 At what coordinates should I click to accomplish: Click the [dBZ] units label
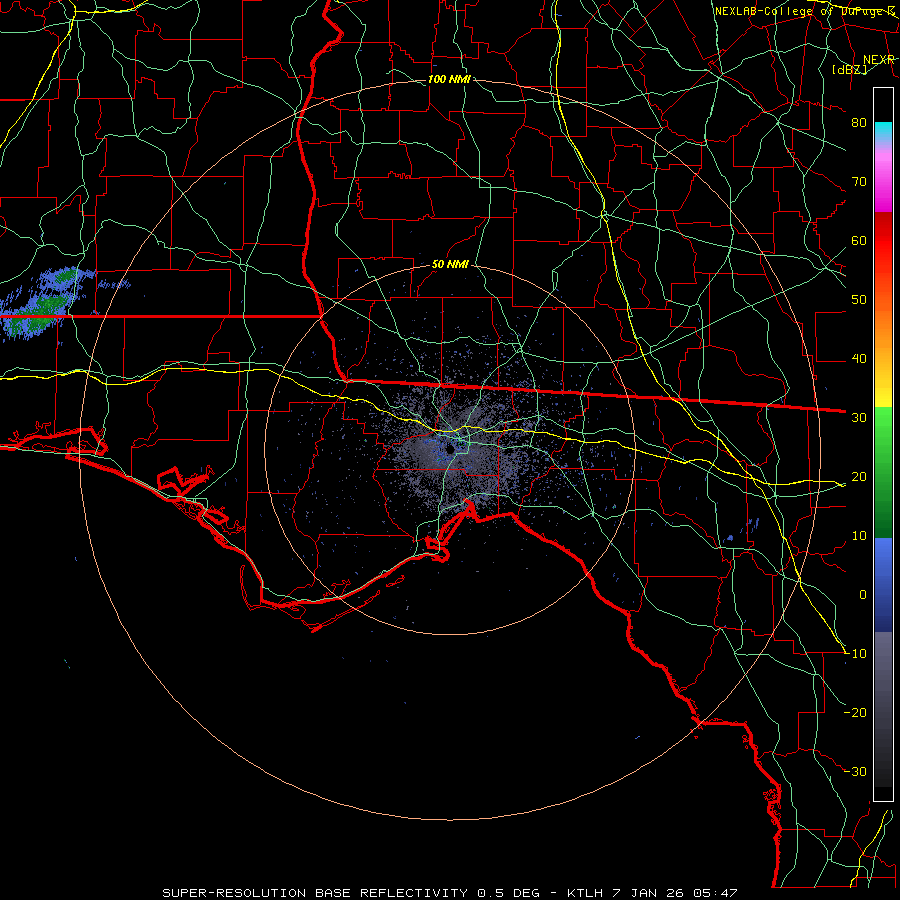tap(850, 69)
